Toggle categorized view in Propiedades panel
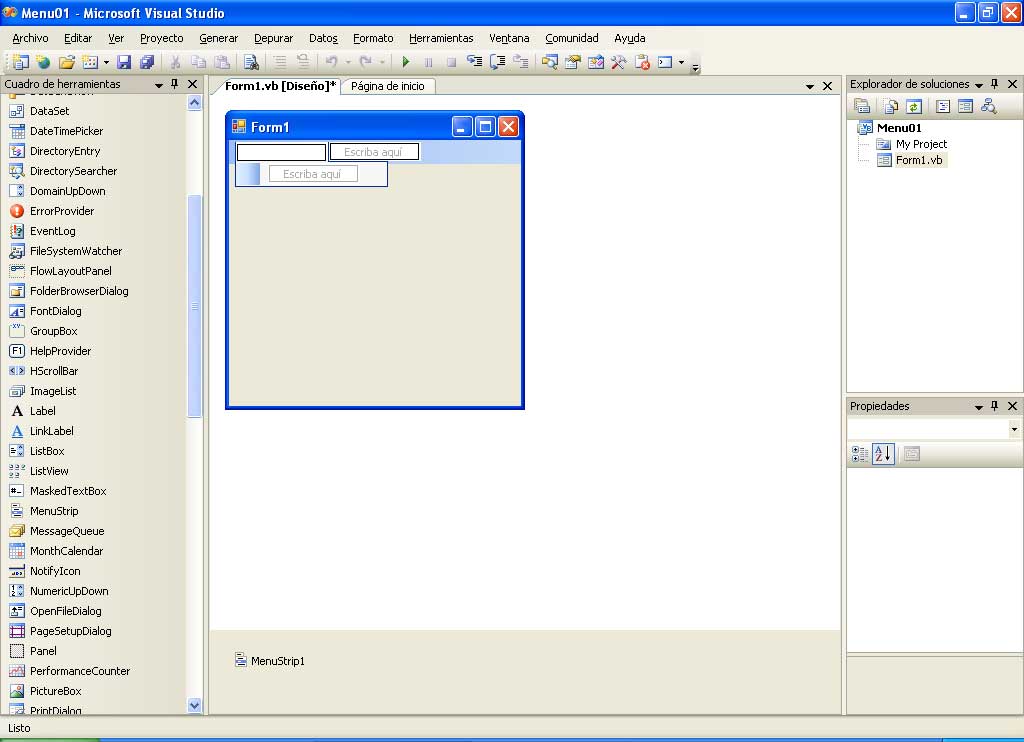 pos(860,454)
